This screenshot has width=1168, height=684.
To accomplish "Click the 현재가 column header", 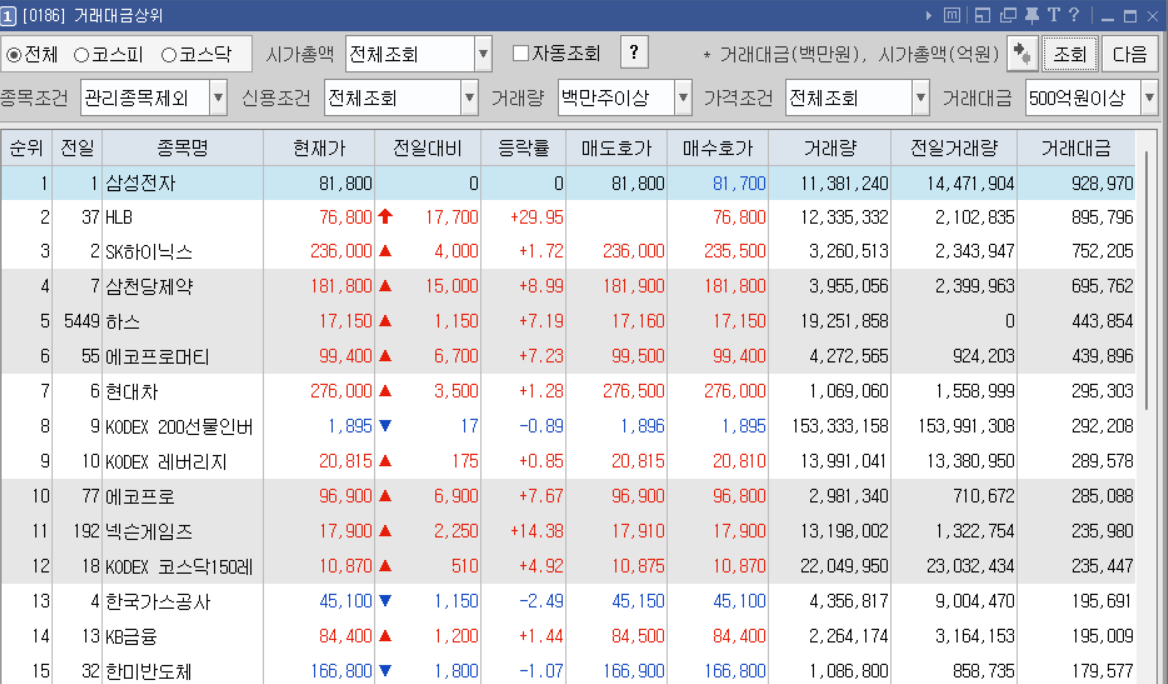I will (319, 148).
